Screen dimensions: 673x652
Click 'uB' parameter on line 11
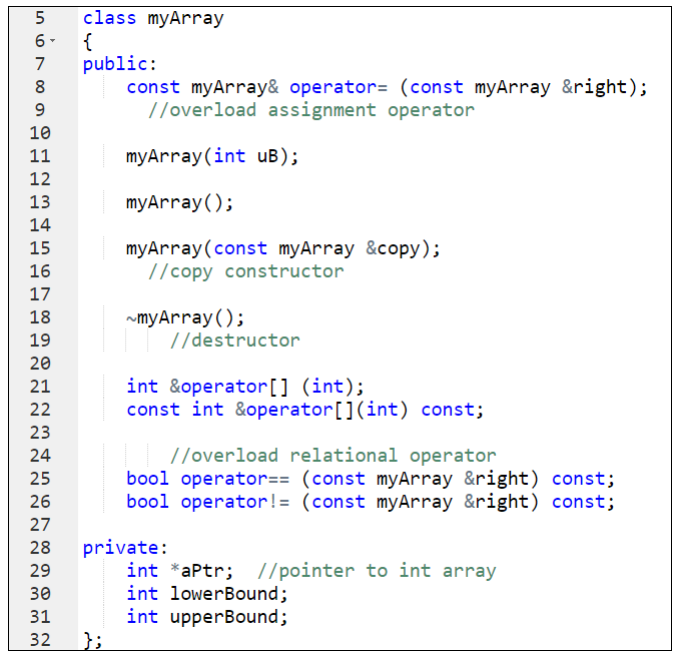(268, 156)
